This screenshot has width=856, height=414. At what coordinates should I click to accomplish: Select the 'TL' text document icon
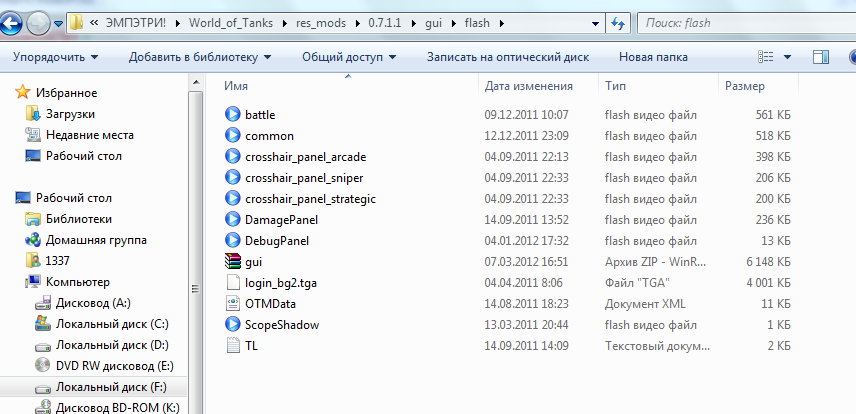click(x=233, y=345)
